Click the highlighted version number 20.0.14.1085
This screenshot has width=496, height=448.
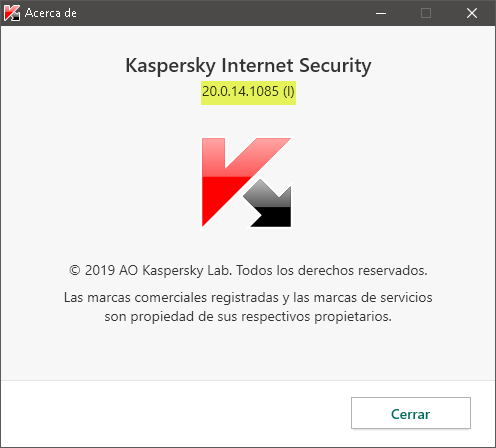point(240,91)
